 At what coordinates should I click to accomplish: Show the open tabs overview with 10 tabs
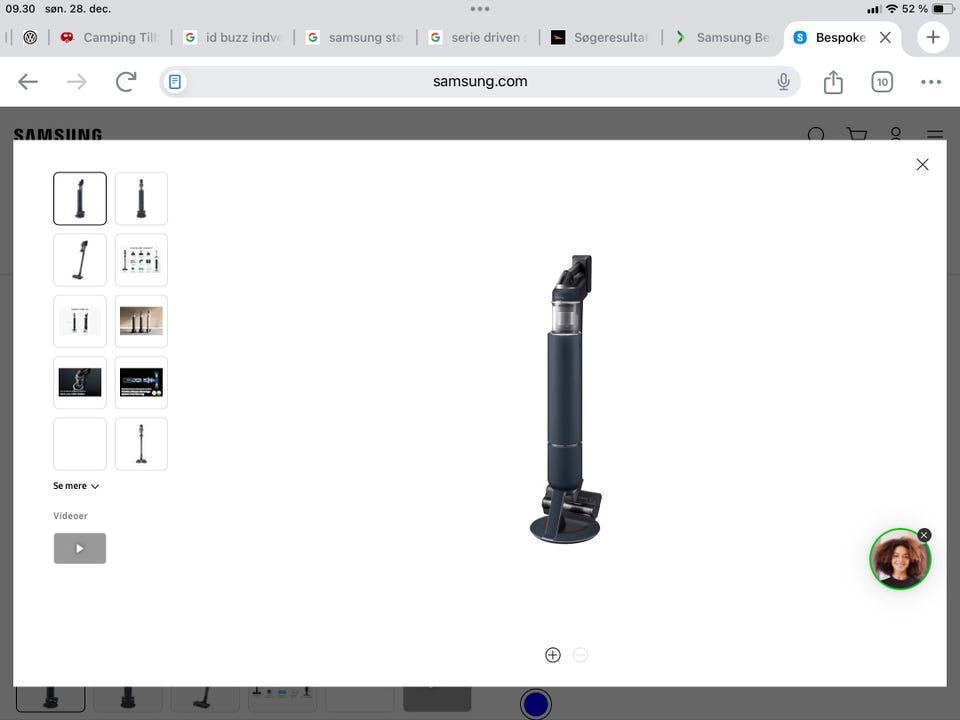click(x=882, y=82)
